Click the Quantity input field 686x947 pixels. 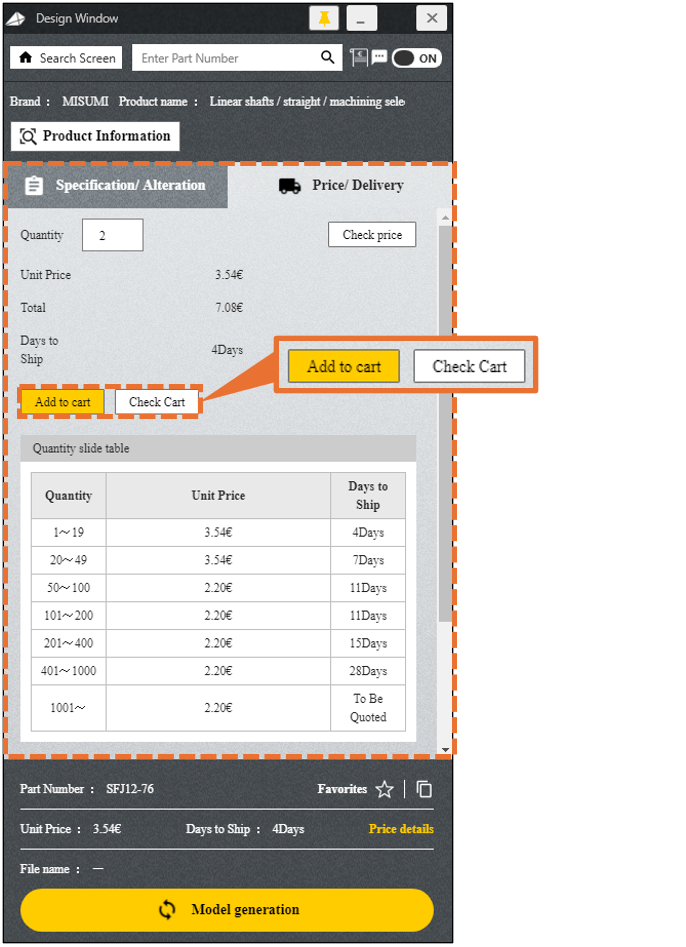(x=112, y=236)
